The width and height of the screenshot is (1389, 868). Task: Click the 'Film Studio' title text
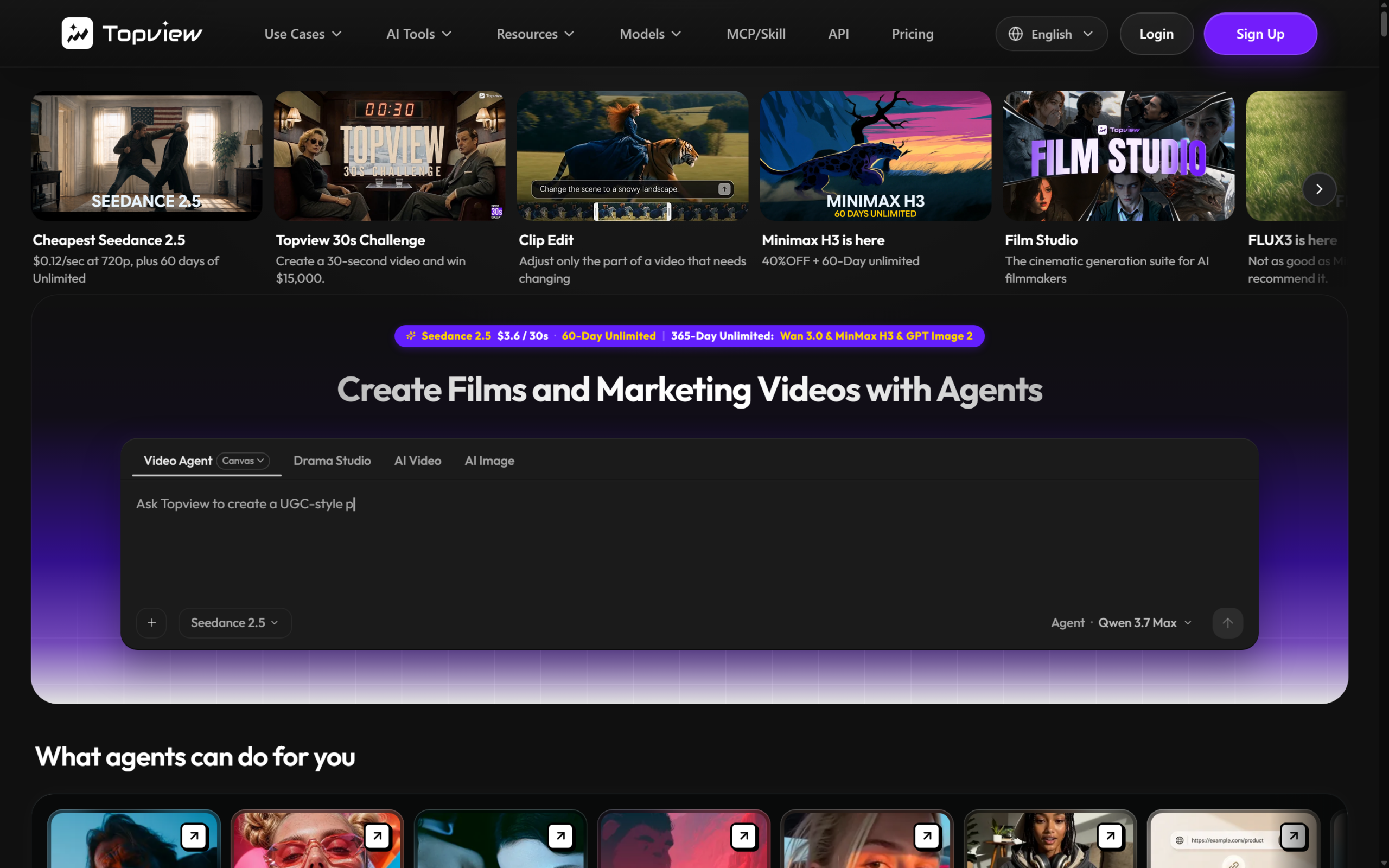coord(1041,240)
